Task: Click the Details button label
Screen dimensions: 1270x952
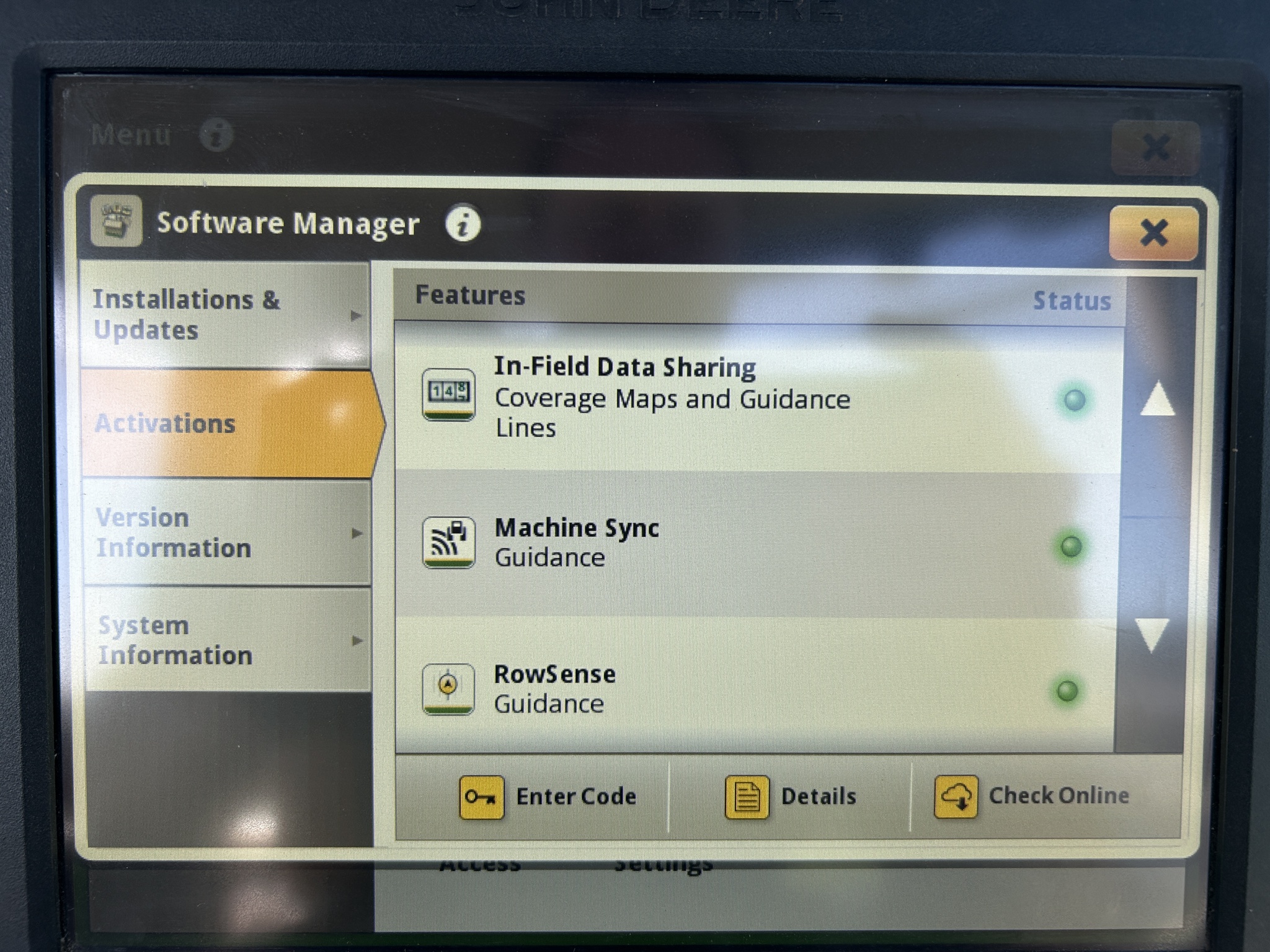Action: click(819, 796)
